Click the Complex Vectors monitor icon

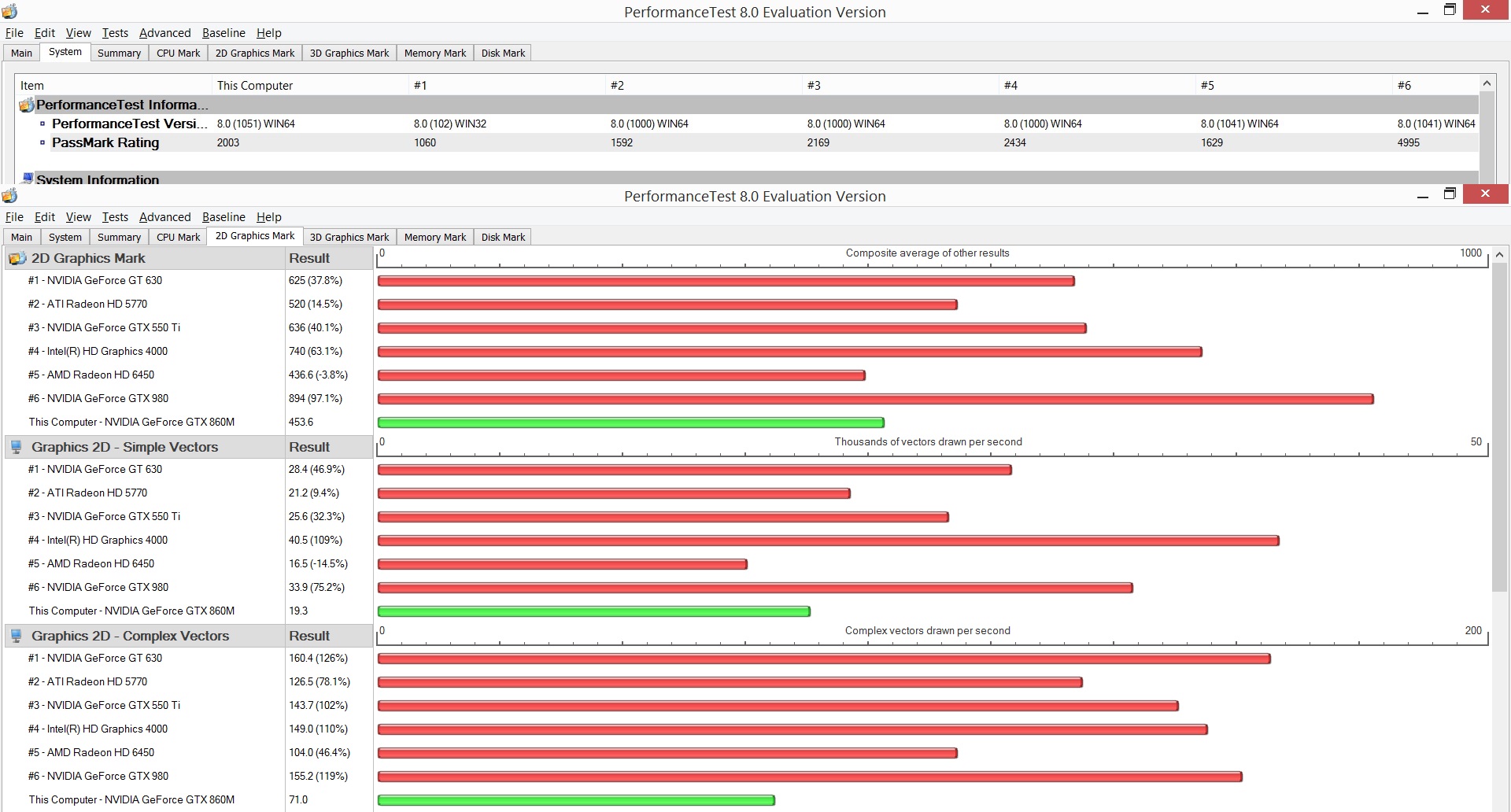point(17,636)
